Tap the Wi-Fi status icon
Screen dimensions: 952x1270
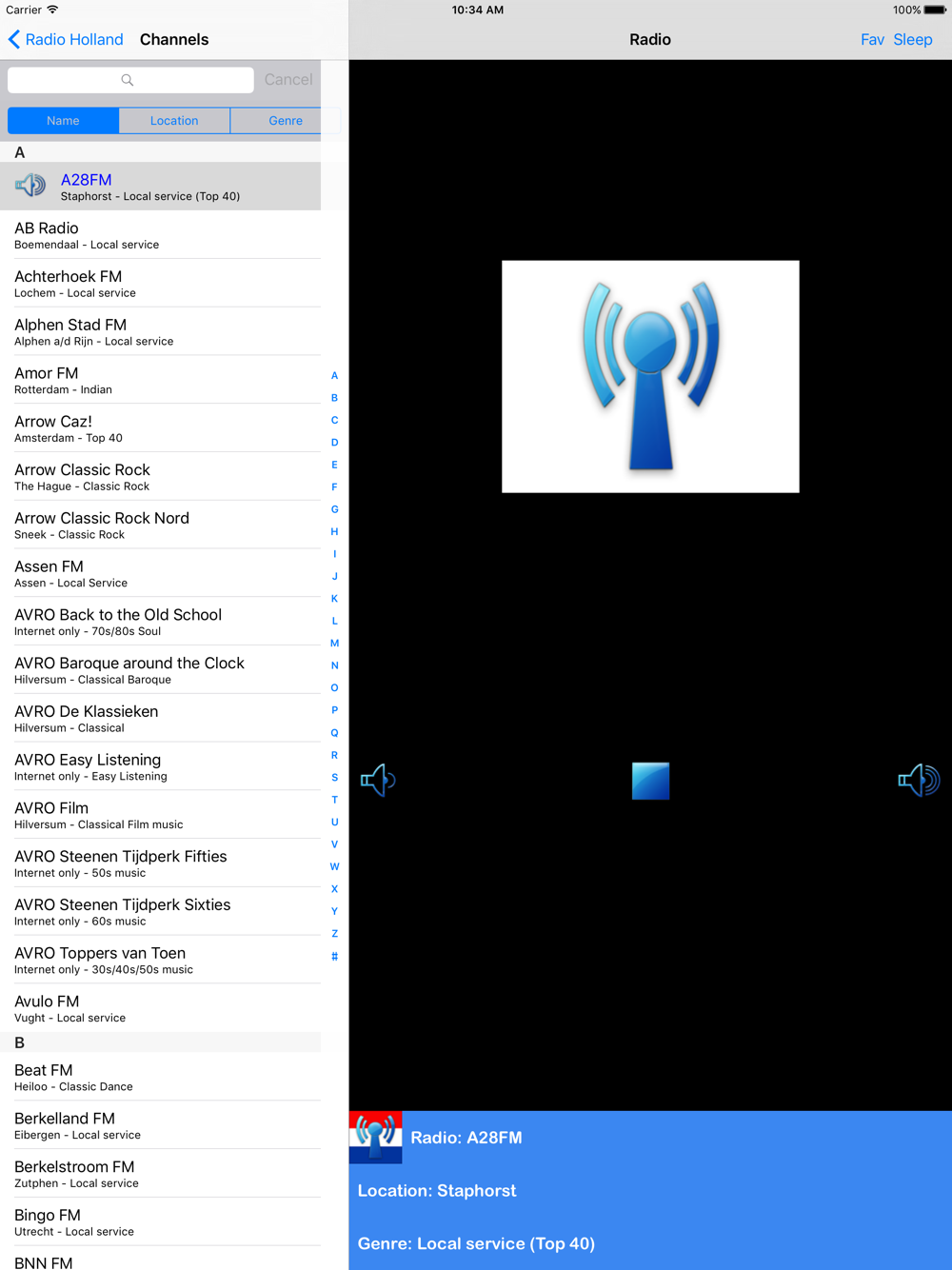[x=52, y=10]
